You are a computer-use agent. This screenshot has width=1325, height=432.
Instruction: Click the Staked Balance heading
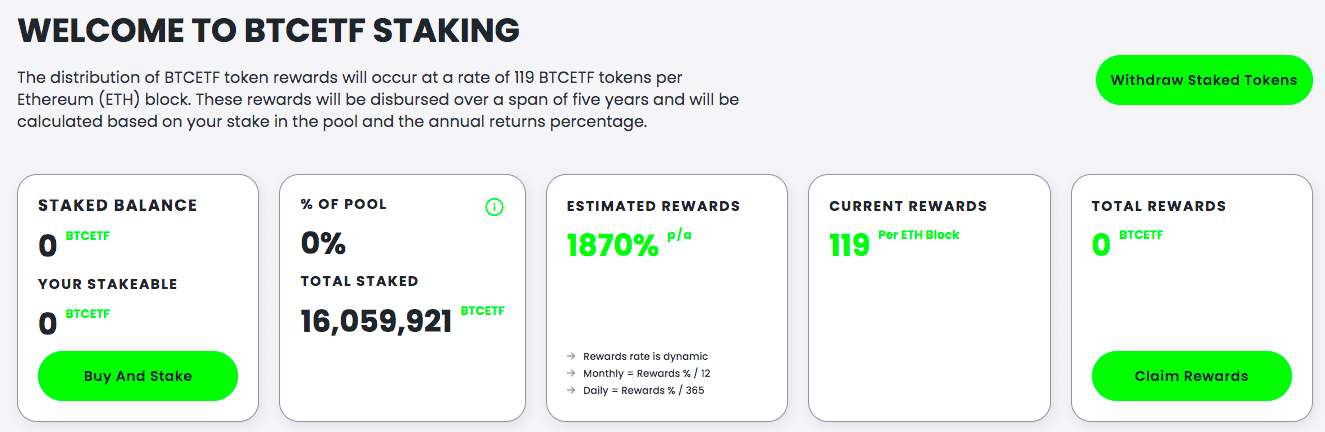click(118, 206)
